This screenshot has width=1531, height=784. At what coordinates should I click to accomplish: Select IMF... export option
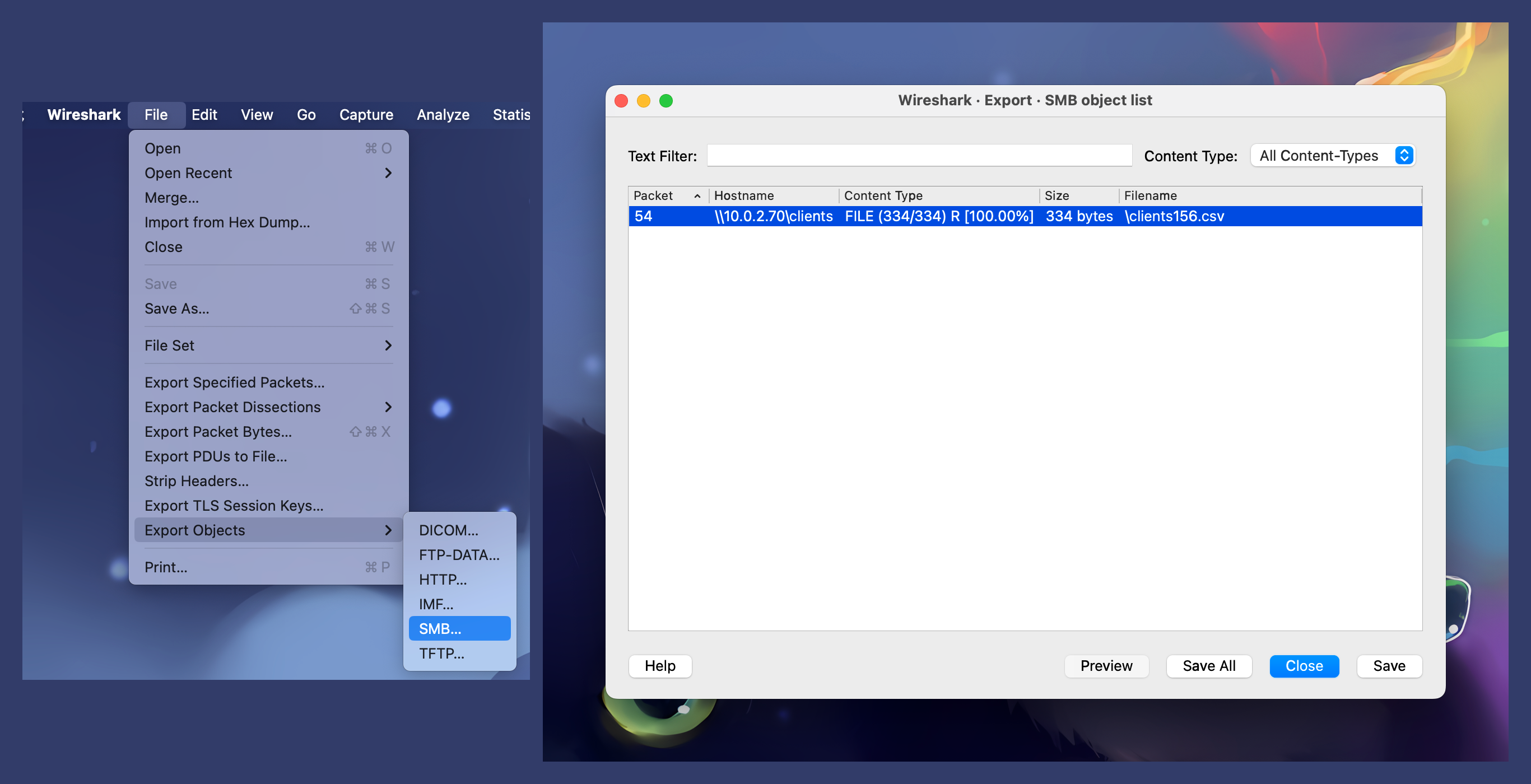(x=459, y=604)
